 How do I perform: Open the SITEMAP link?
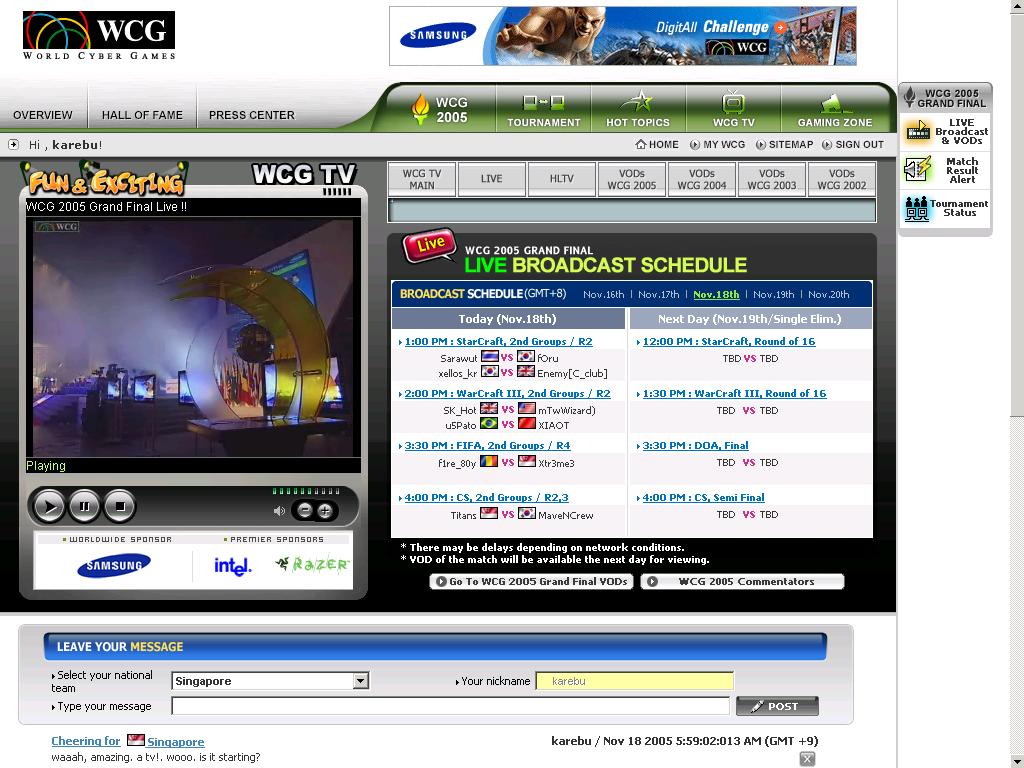click(x=784, y=144)
